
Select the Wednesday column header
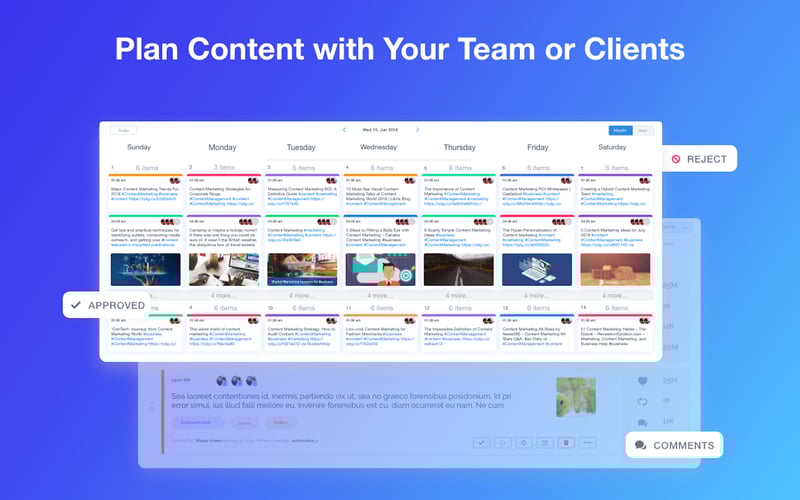coord(379,147)
